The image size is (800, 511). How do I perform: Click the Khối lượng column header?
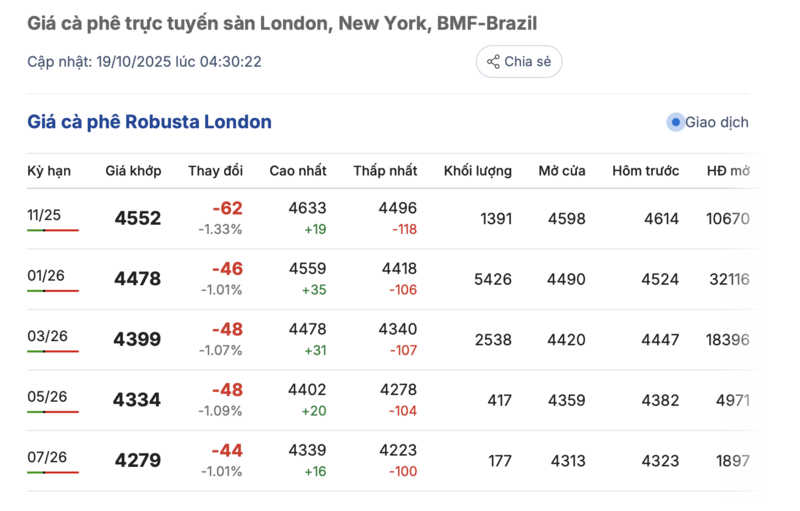478,171
